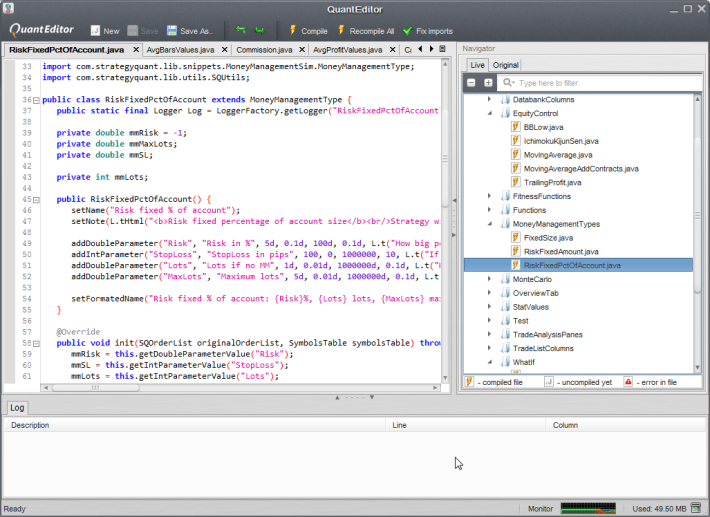Click the garbage collector trash icon

pyautogui.click(x=696, y=508)
